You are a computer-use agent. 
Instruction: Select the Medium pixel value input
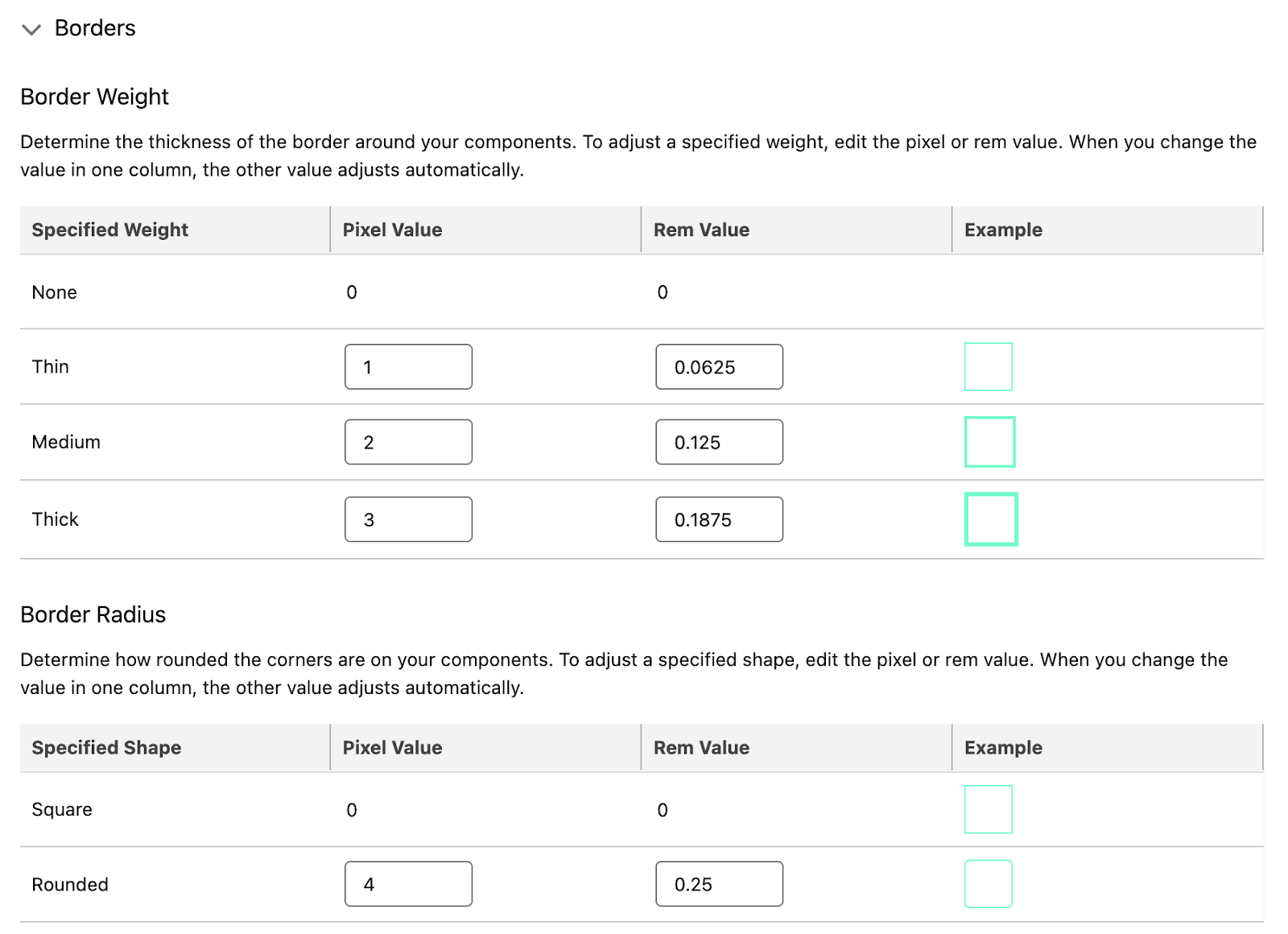(408, 442)
